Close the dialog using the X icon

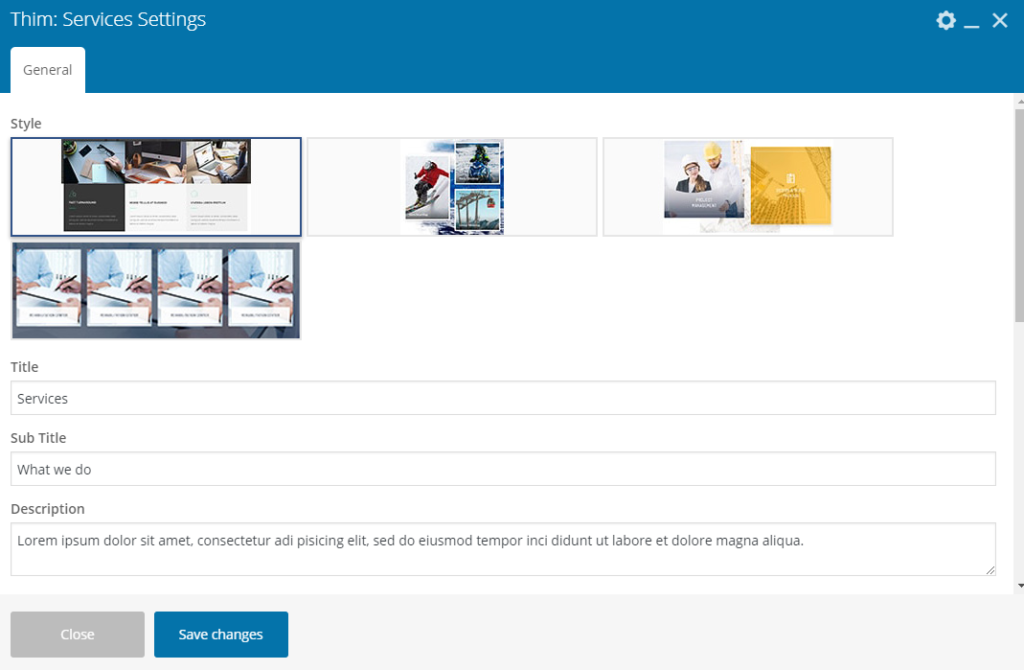(x=1000, y=20)
